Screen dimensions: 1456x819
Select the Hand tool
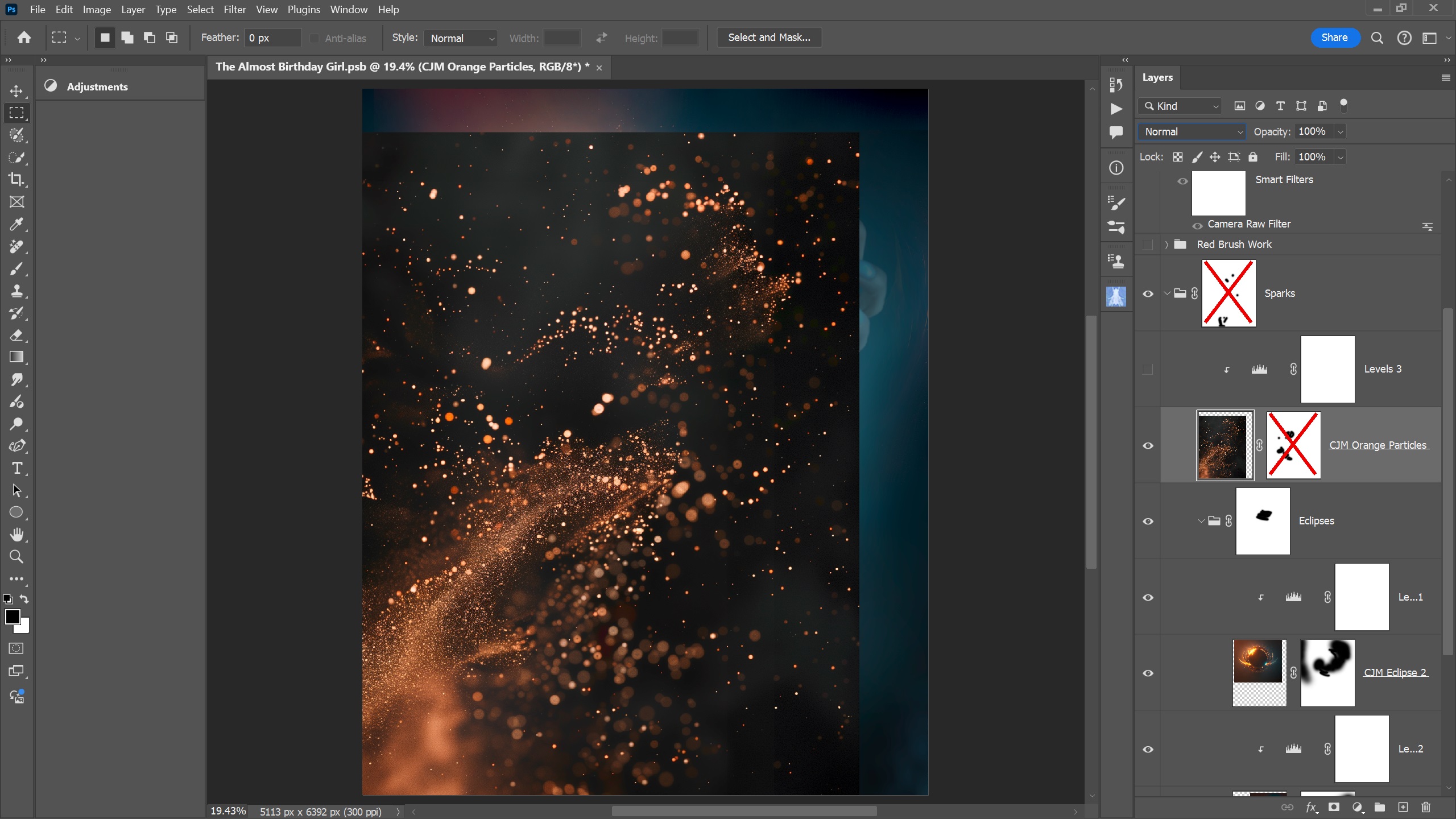[16, 535]
